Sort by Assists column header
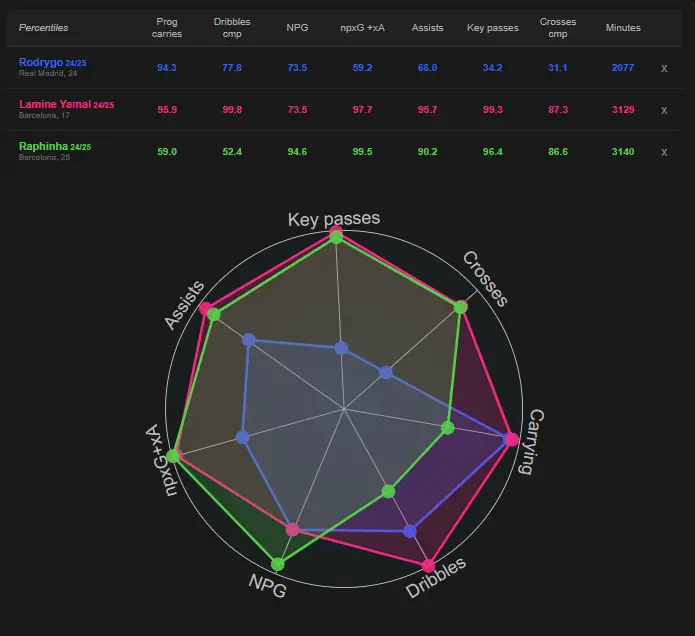The height and width of the screenshot is (636, 695). click(x=427, y=27)
